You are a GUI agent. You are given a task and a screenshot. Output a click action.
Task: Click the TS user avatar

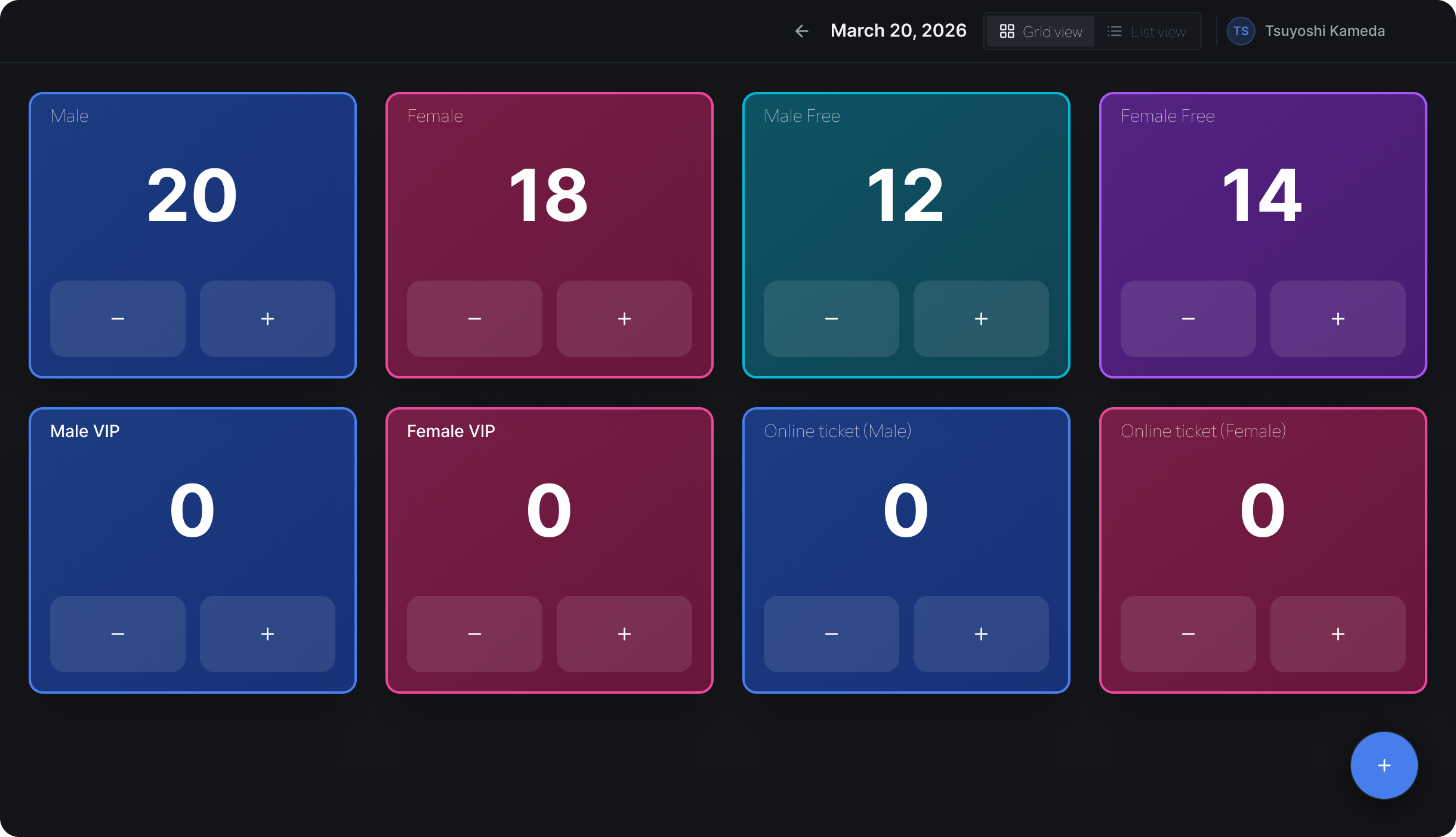point(1241,31)
